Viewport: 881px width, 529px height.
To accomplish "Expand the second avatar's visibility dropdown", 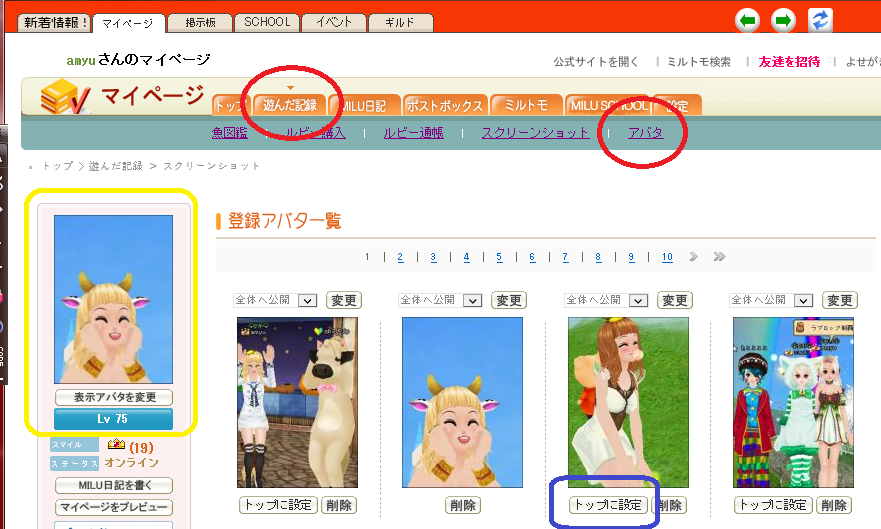I will pos(473,300).
